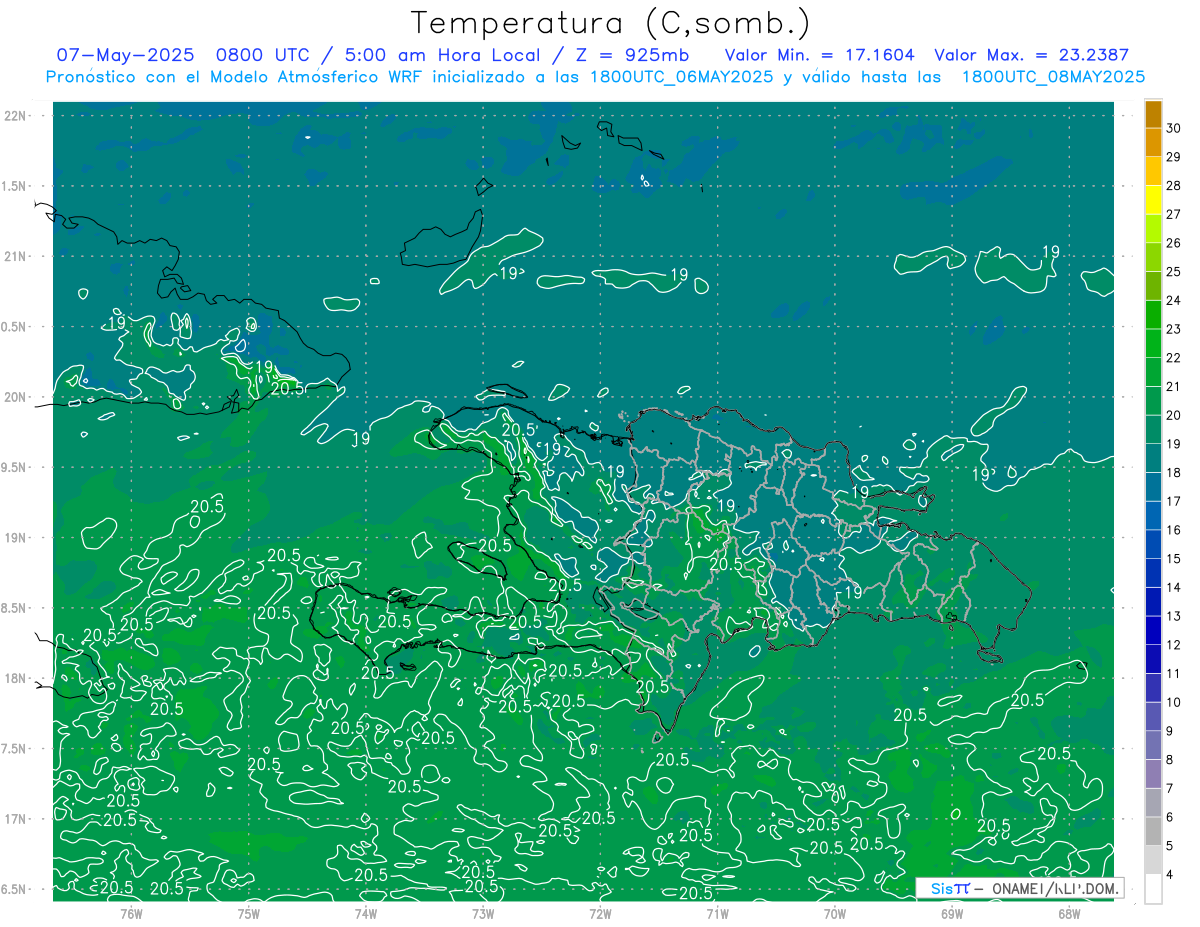
Task: Click the blue swatch between 16 and 17
Action: click(1153, 515)
